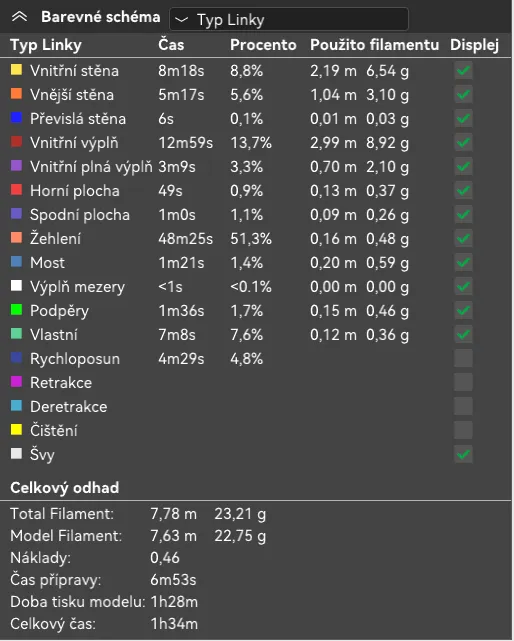The height and width of the screenshot is (641, 514).
Task: Click the white Výplň mezery swatch
Action: pos(16,286)
